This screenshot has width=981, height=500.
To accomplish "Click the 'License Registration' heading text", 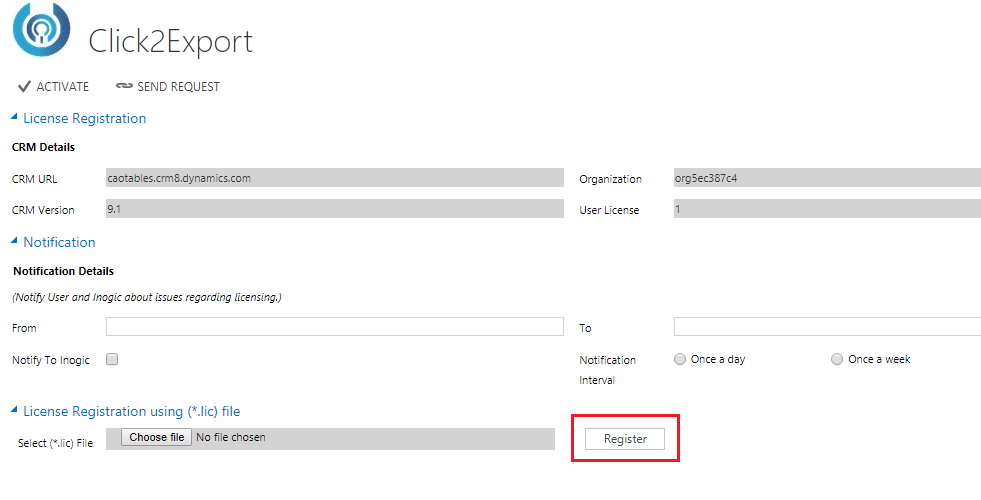I will pyautogui.click(x=84, y=118).
